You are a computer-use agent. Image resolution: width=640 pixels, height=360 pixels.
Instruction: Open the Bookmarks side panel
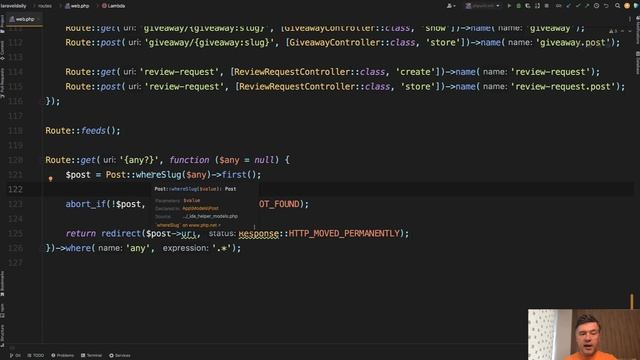coord(2,283)
